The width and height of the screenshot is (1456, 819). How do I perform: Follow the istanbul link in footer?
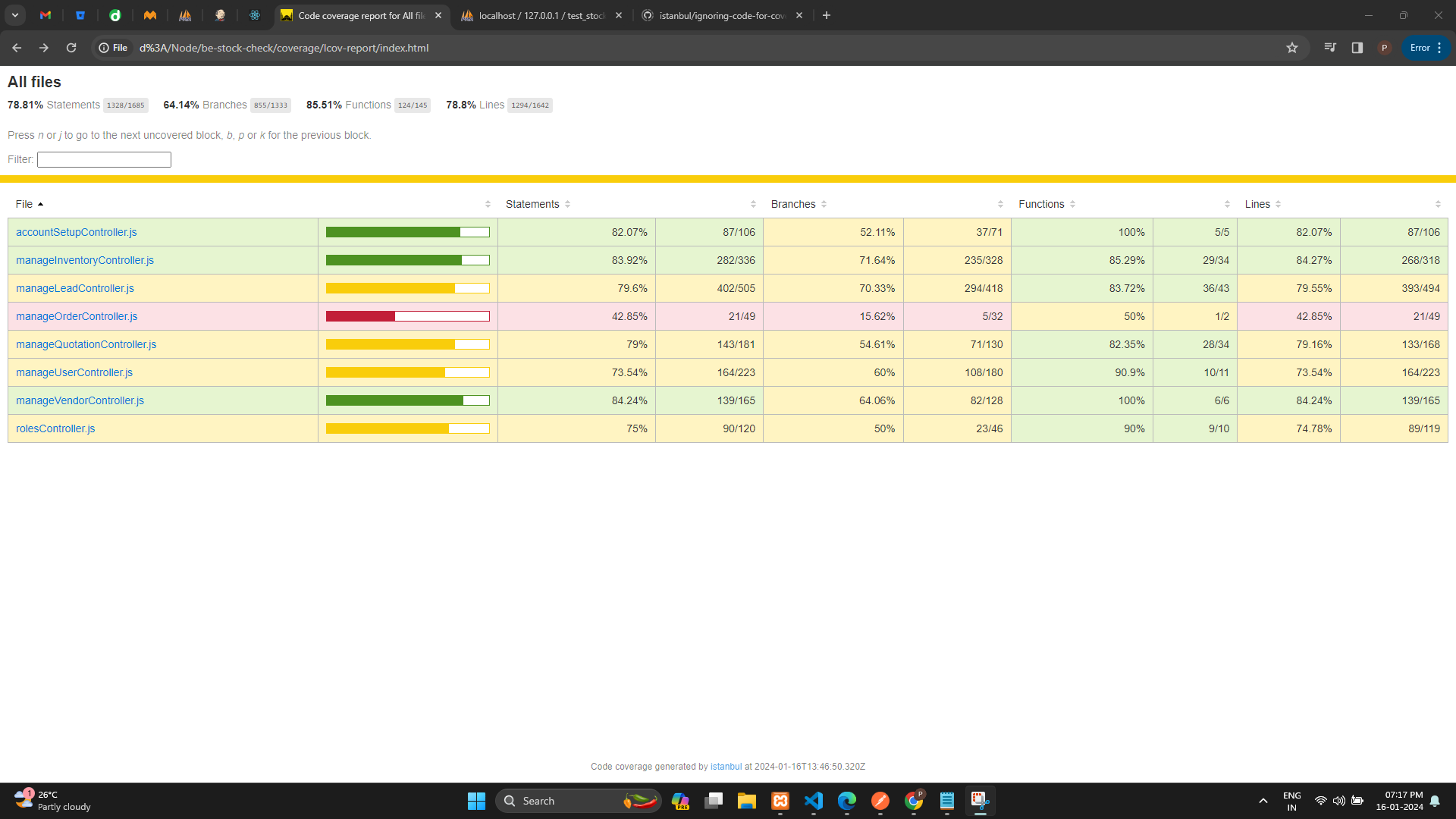coord(726,767)
